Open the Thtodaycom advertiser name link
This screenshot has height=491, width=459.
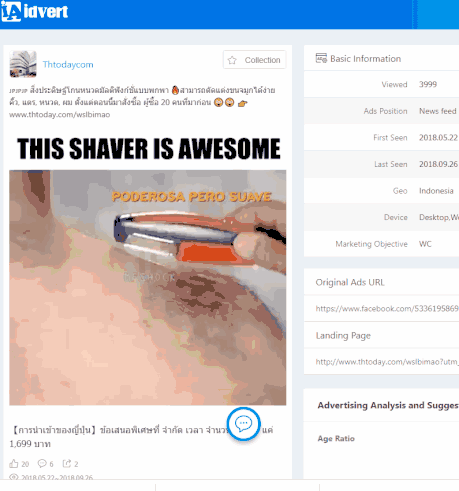click(68, 65)
